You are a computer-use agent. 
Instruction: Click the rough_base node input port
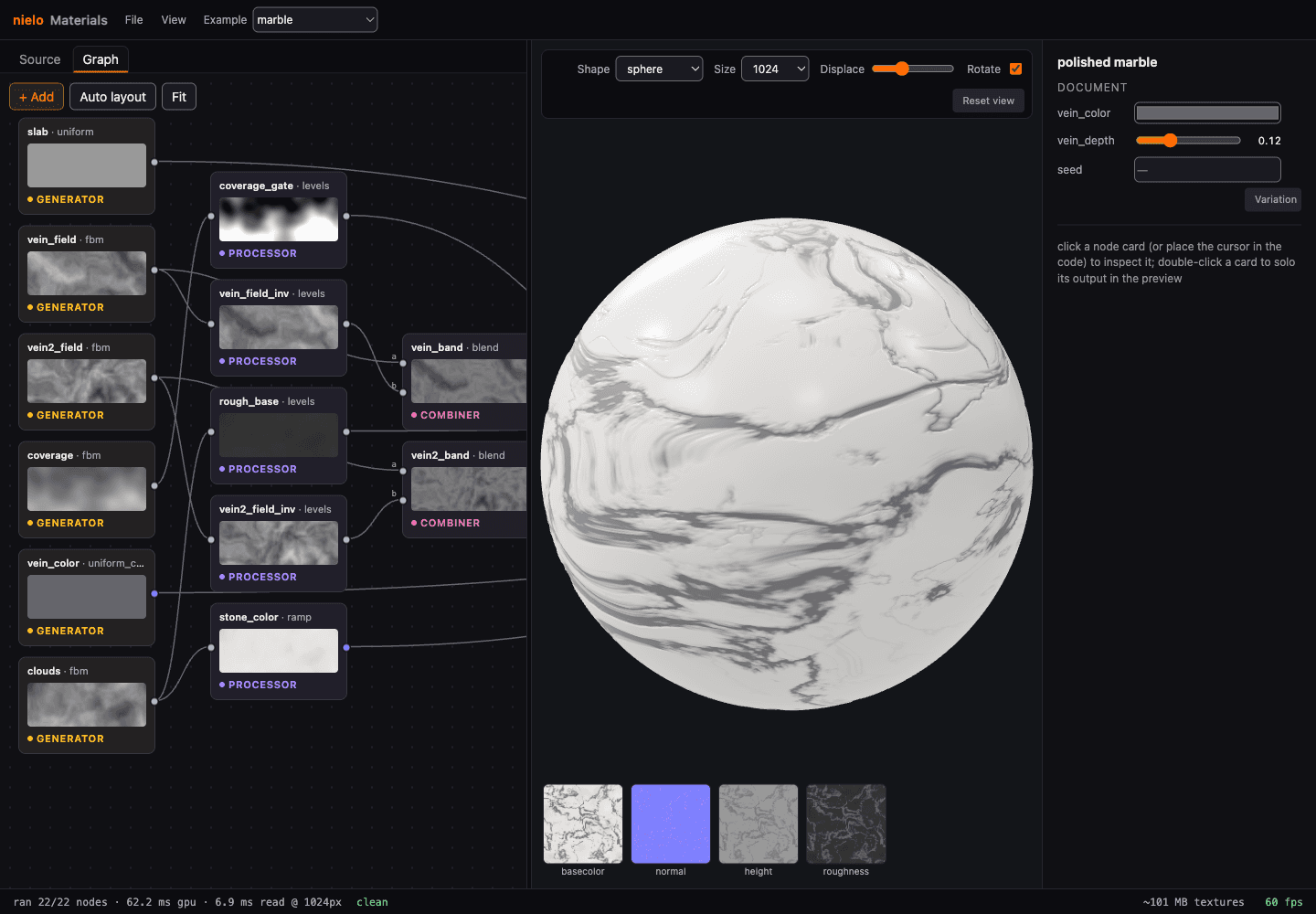(x=211, y=431)
